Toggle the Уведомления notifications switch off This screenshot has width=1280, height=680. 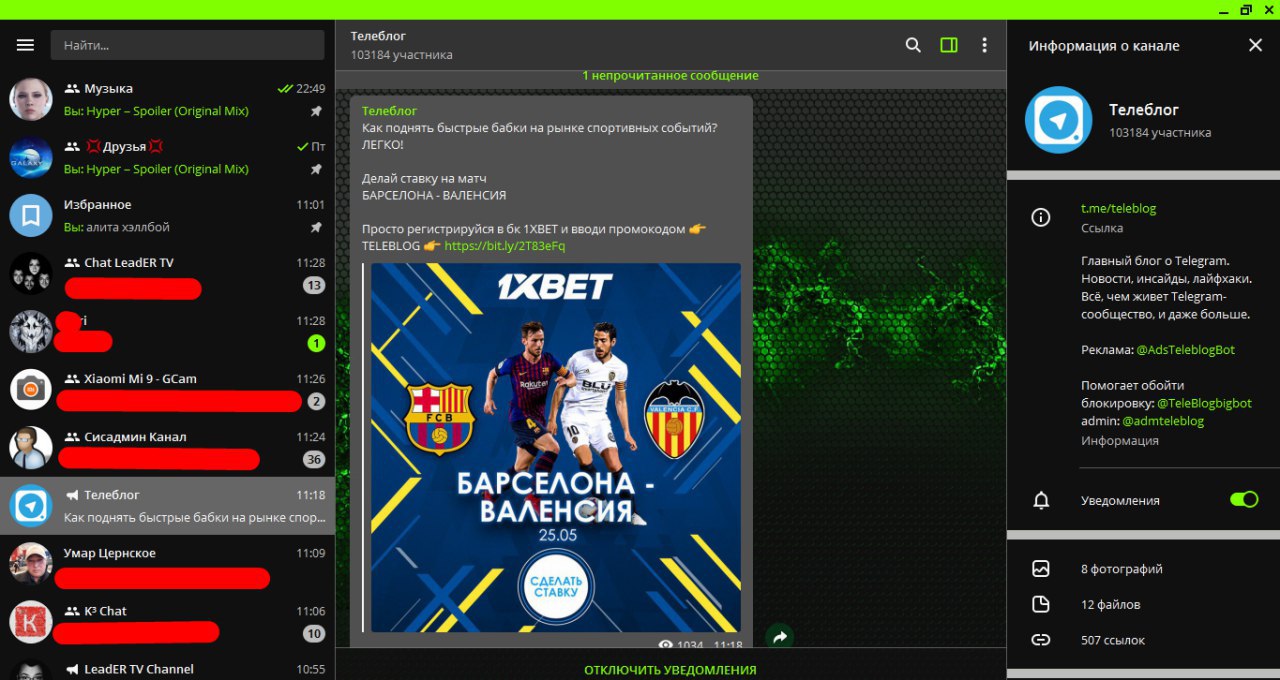coord(1244,499)
